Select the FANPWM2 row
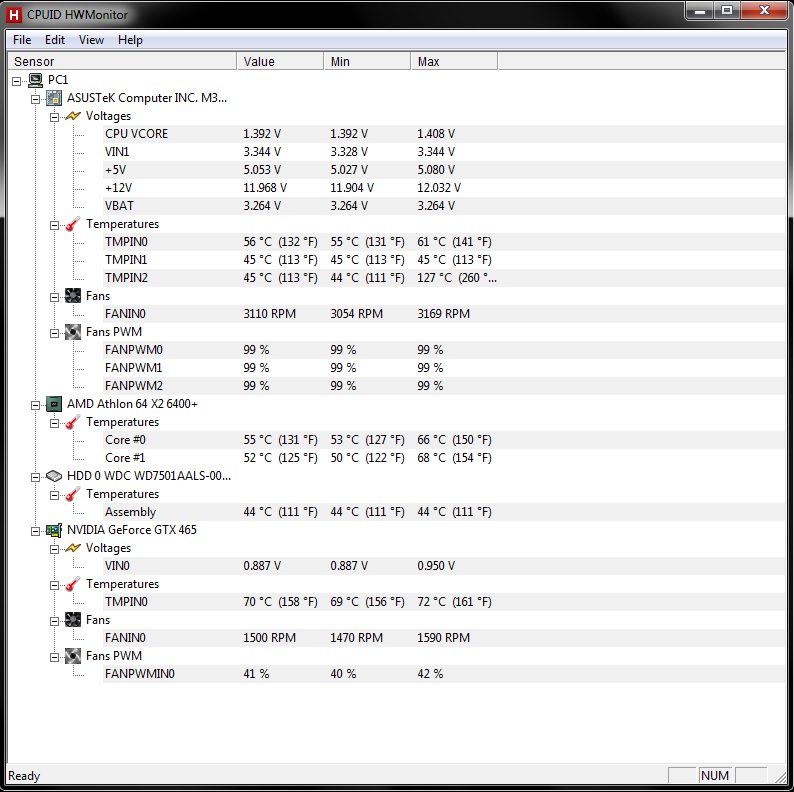This screenshot has height=792, width=794. [x=444, y=385]
